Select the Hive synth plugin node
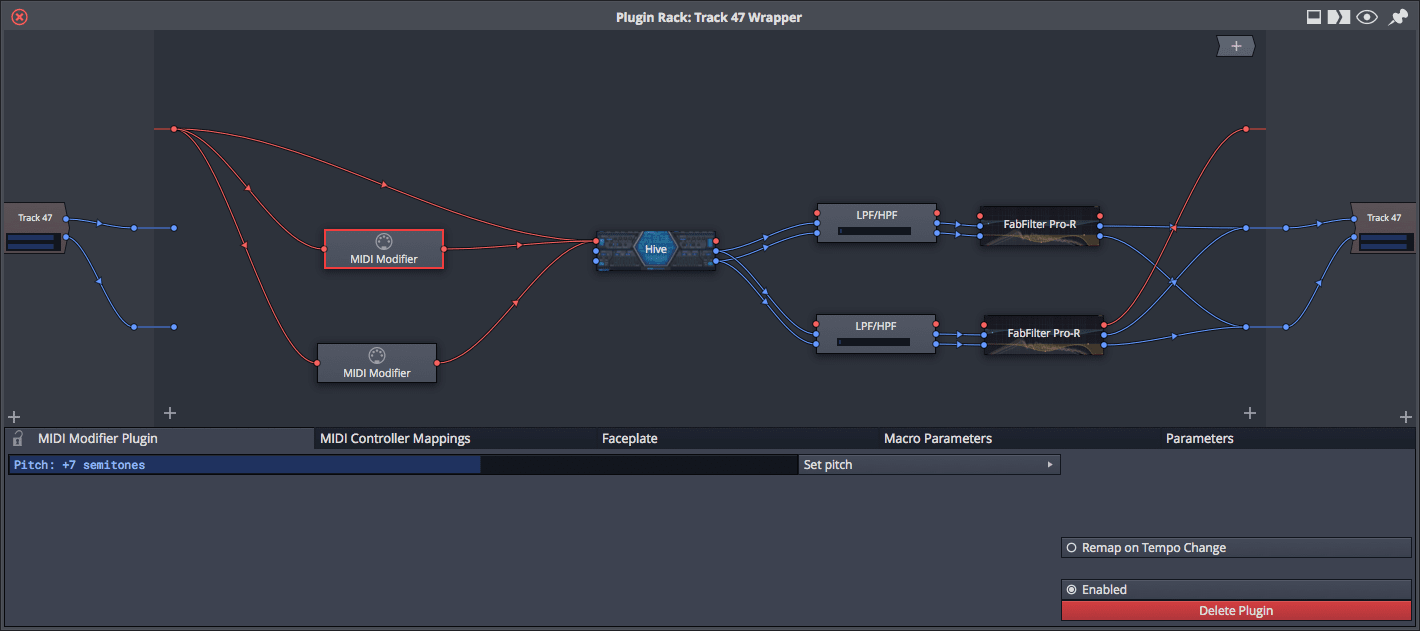The image size is (1420, 631). [656, 249]
